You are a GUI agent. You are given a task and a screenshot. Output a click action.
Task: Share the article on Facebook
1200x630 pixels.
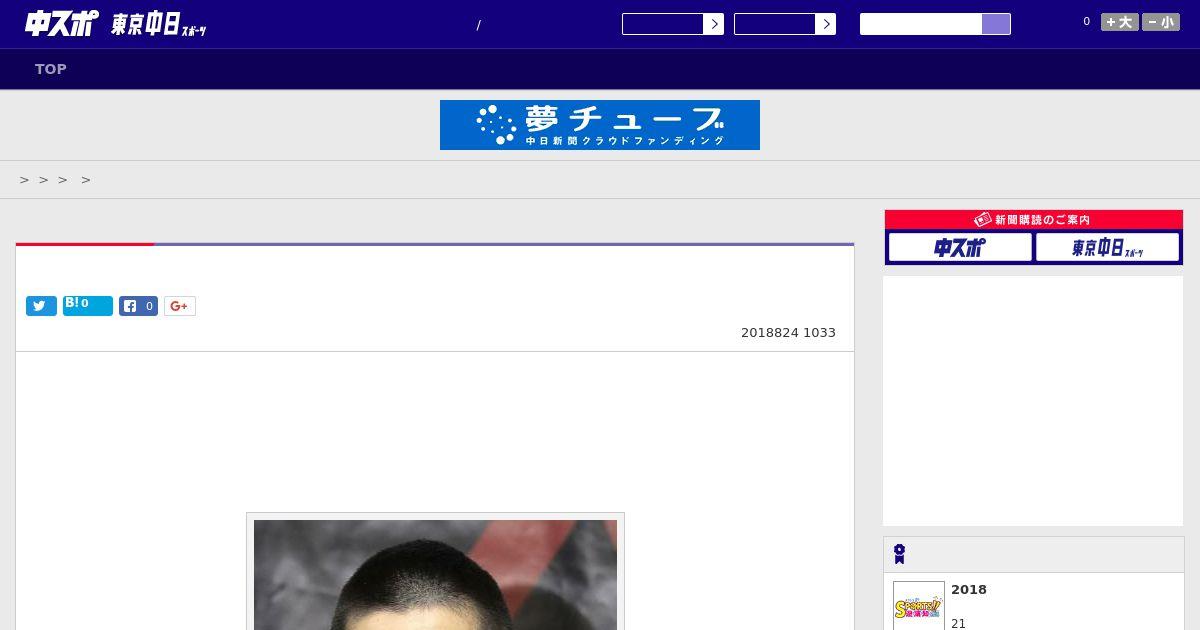point(138,306)
